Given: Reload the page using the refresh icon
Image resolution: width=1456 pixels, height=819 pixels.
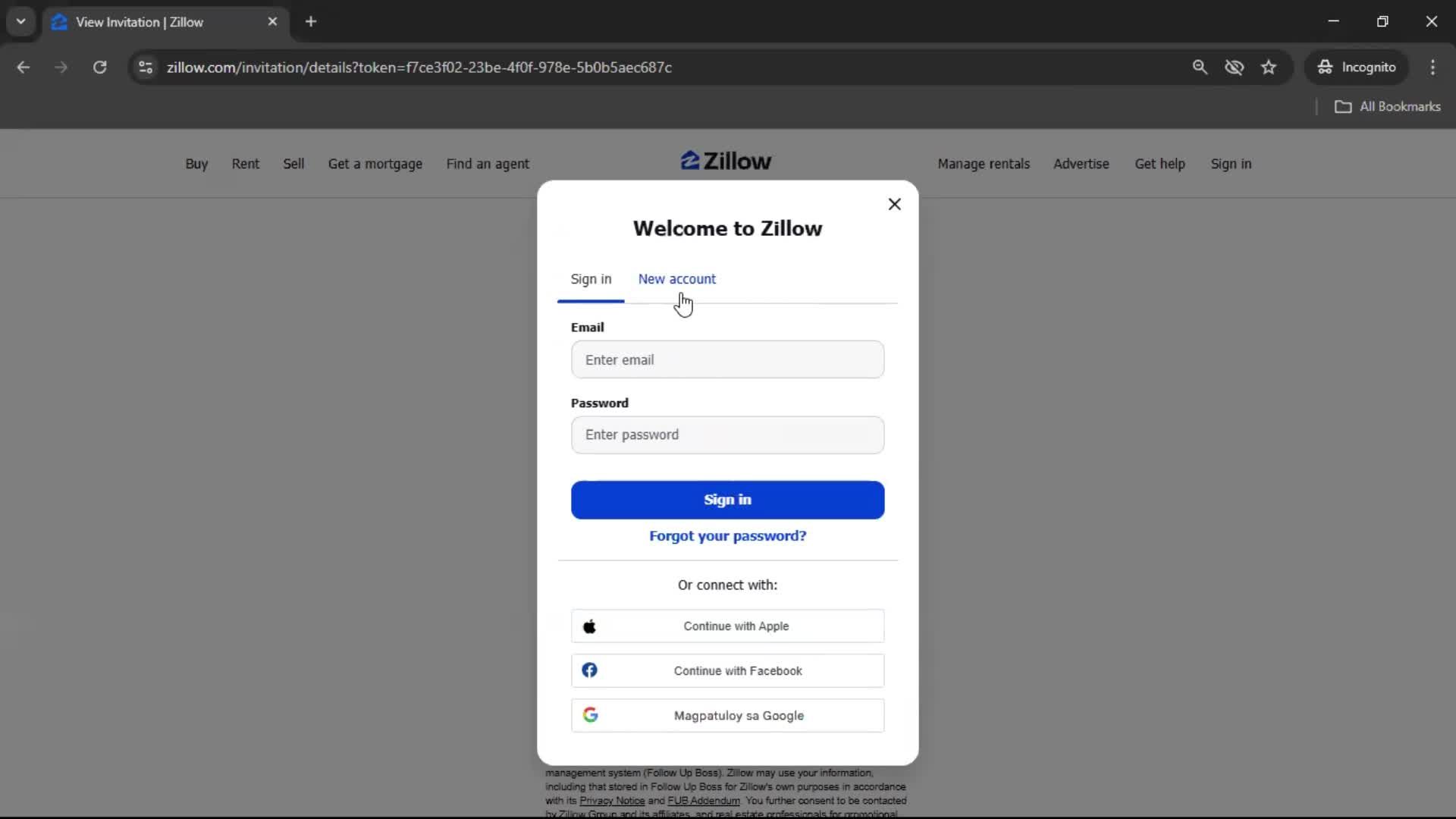Looking at the screenshot, I should coord(99,67).
